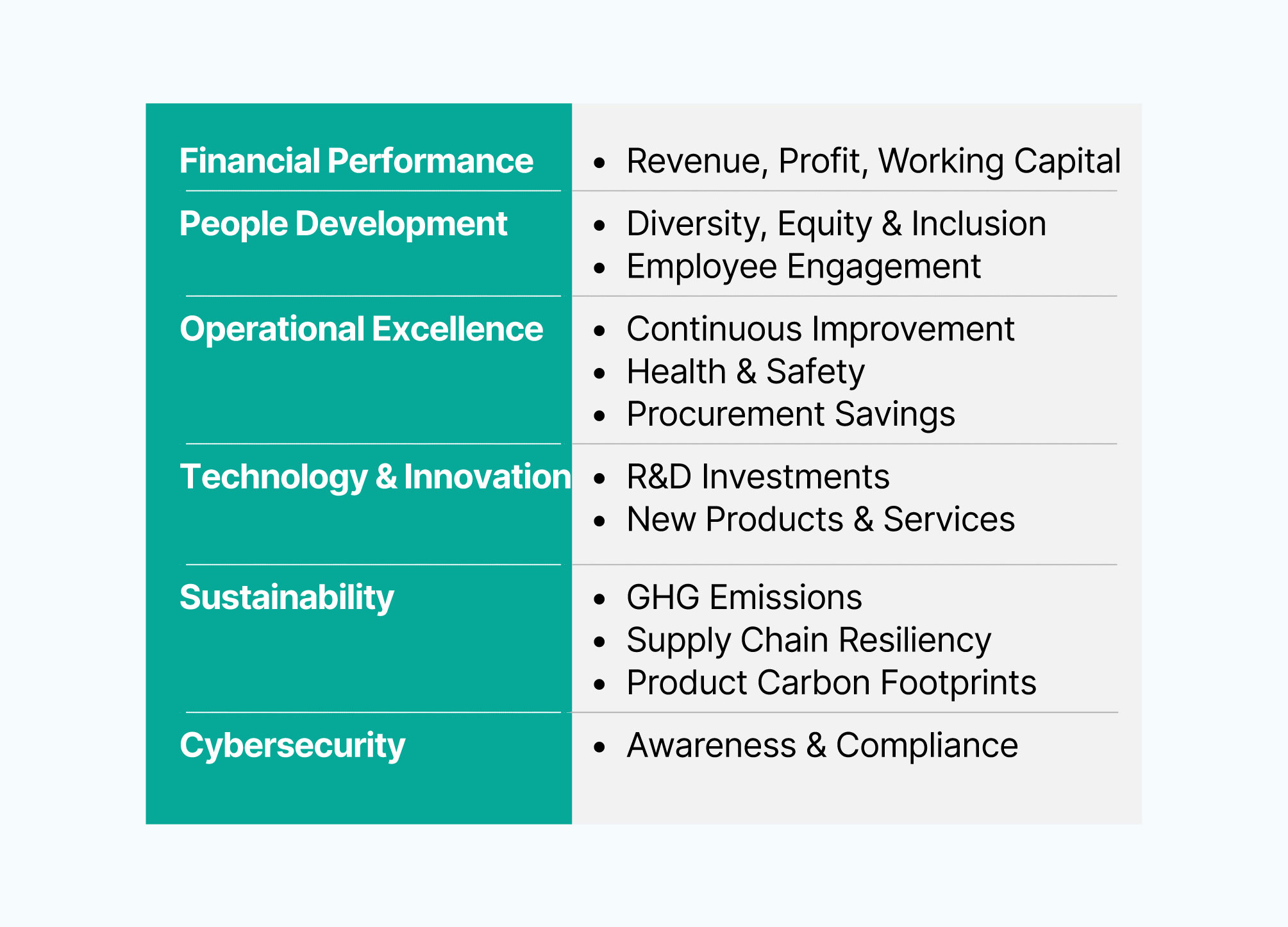Select the Procurement Savings item
Viewport: 1288px width, 927px height.
coord(790,413)
